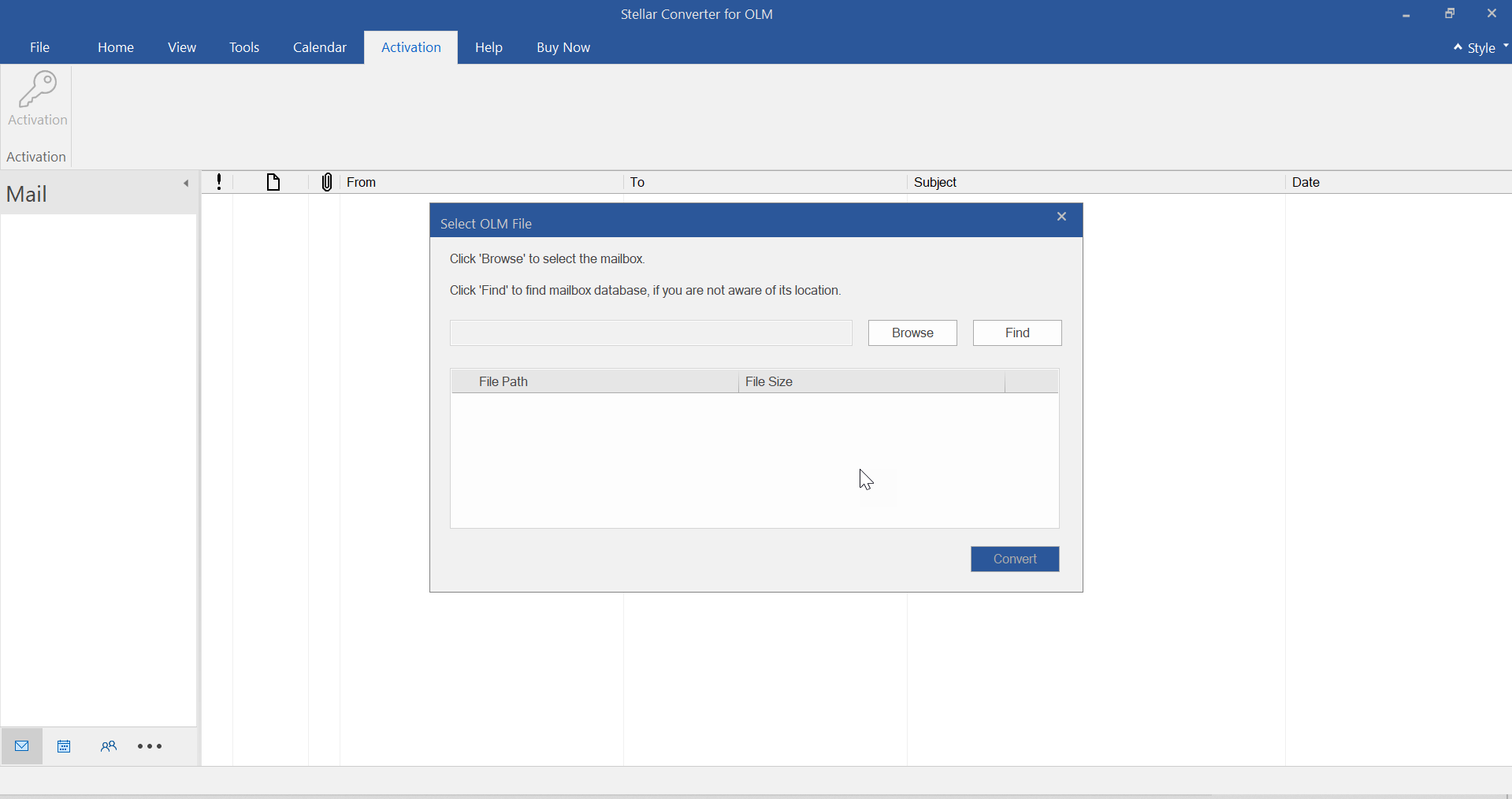Click the Activation key icon in ribbon
Image resolution: width=1512 pixels, height=799 pixels.
tap(38, 98)
